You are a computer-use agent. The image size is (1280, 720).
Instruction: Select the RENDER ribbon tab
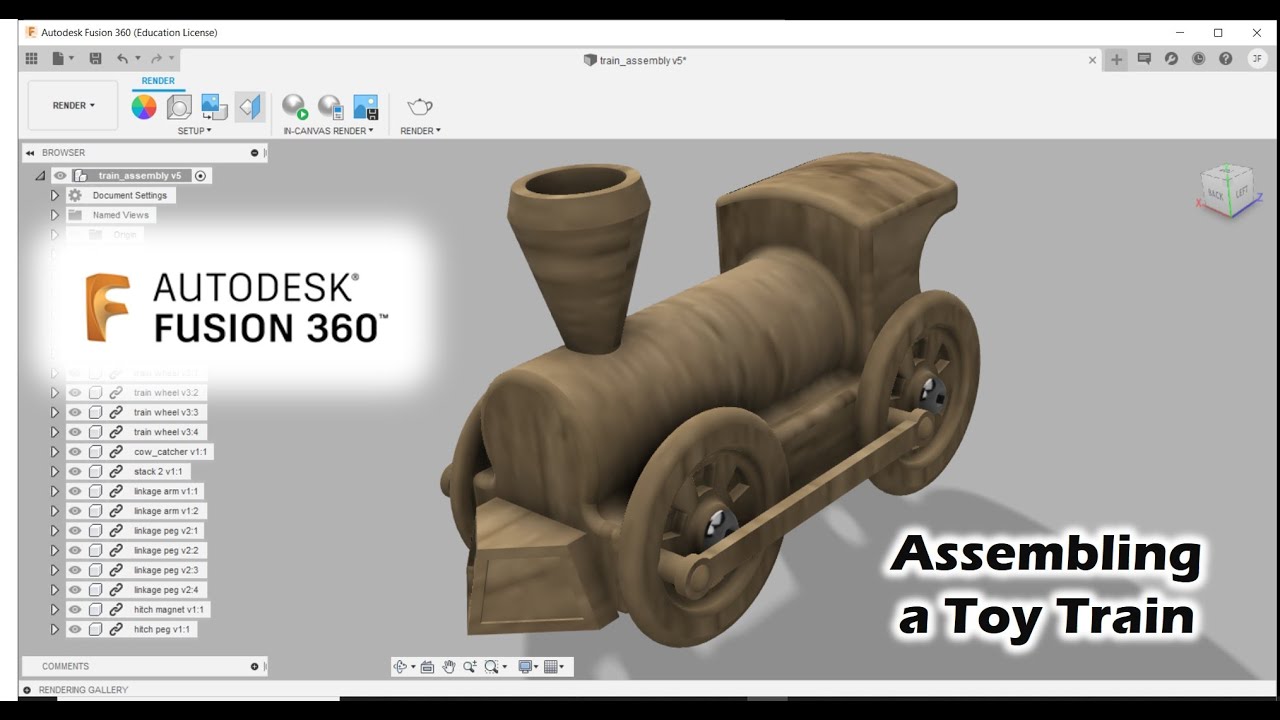(x=158, y=81)
